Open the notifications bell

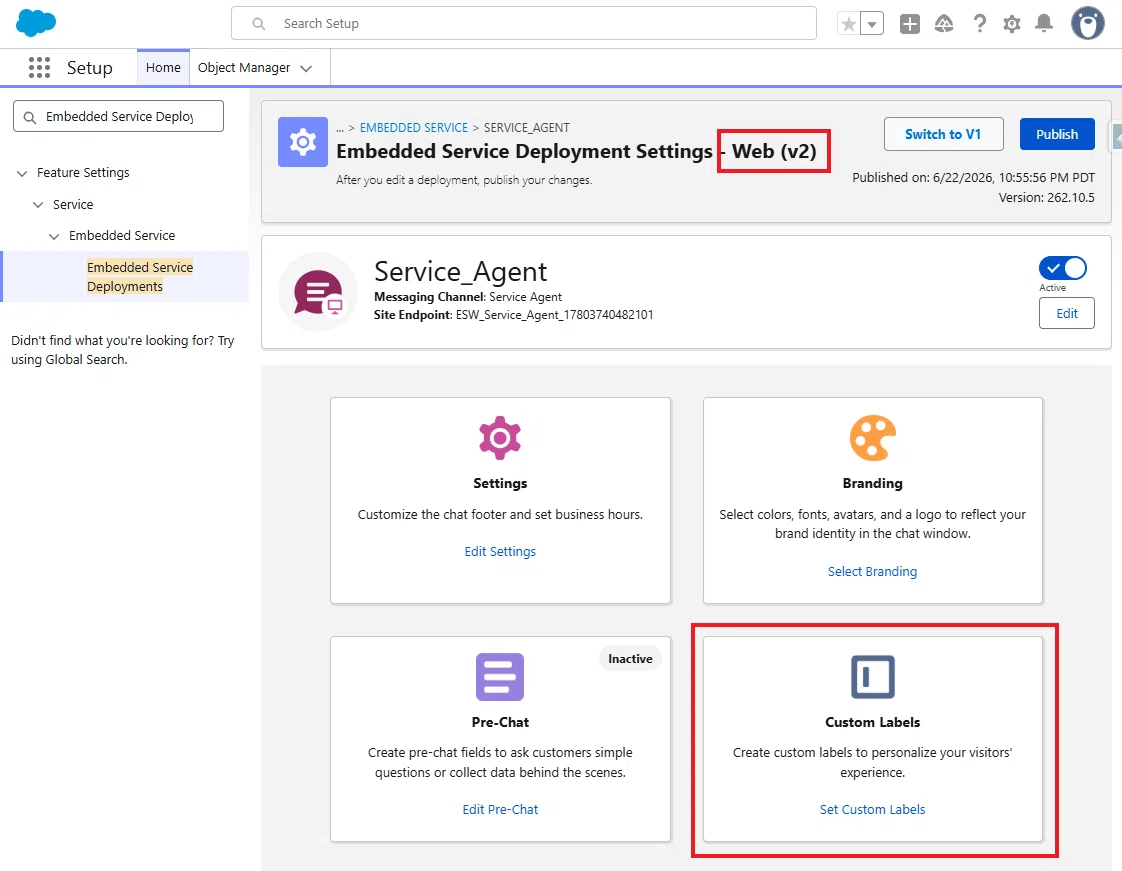tap(1044, 24)
